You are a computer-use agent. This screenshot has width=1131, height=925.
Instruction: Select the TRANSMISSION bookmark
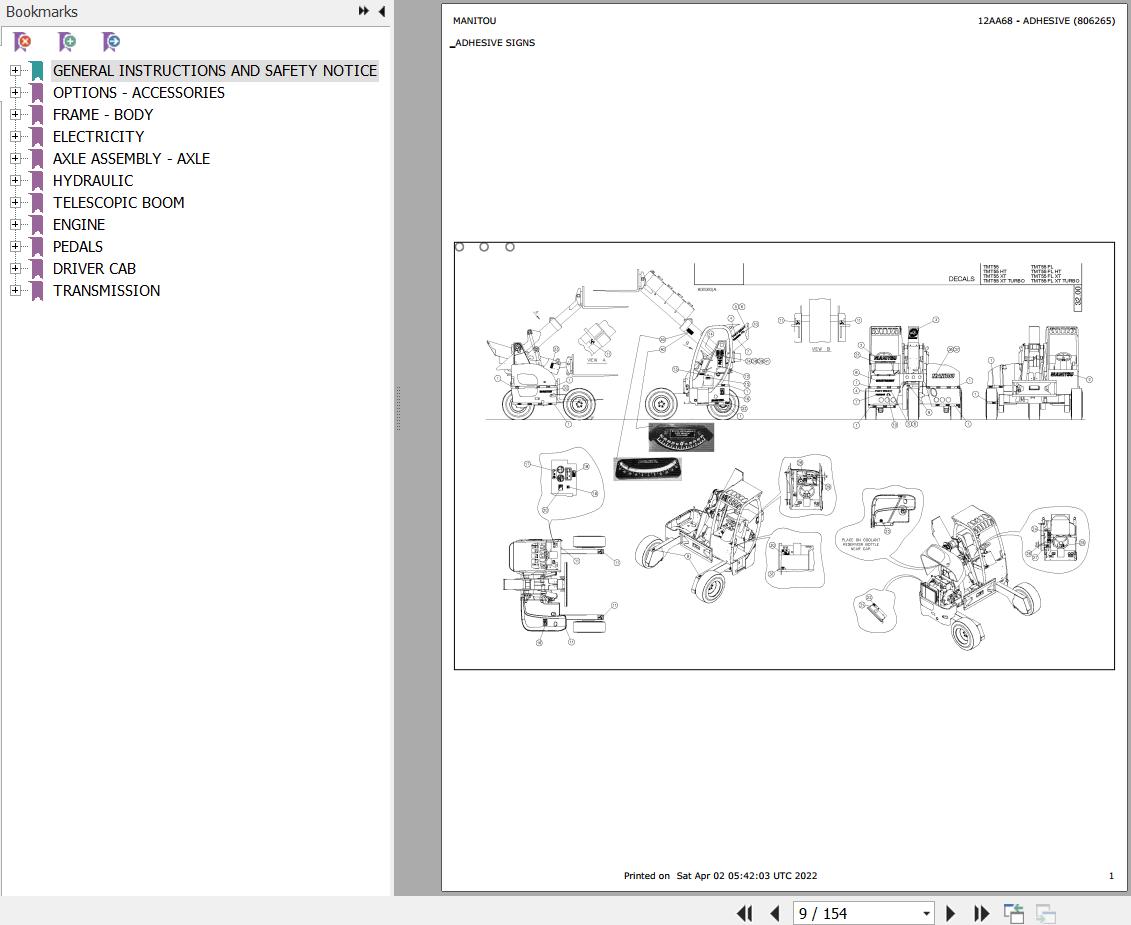click(x=107, y=290)
